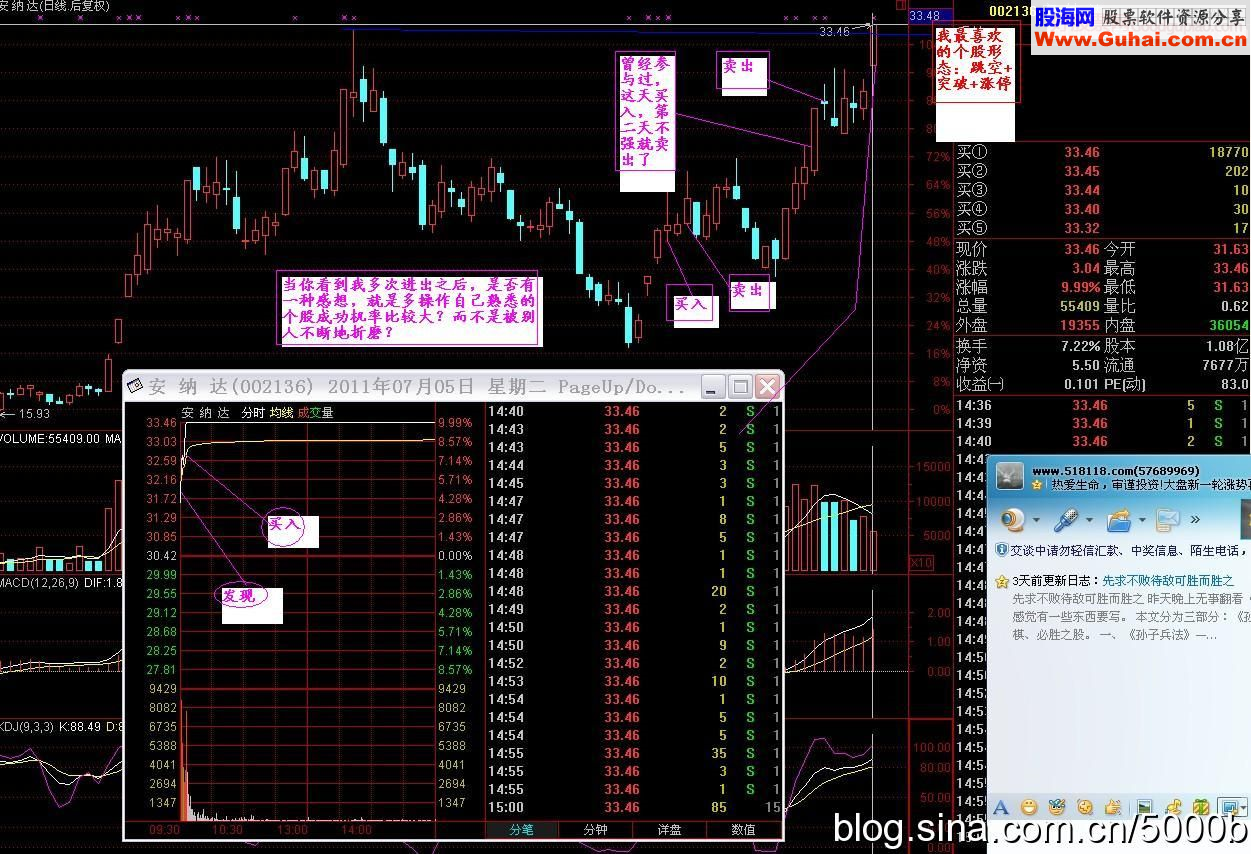Select the 14:53 trade row with volume 10
The width and height of the screenshot is (1251, 854).
(x=632, y=681)
